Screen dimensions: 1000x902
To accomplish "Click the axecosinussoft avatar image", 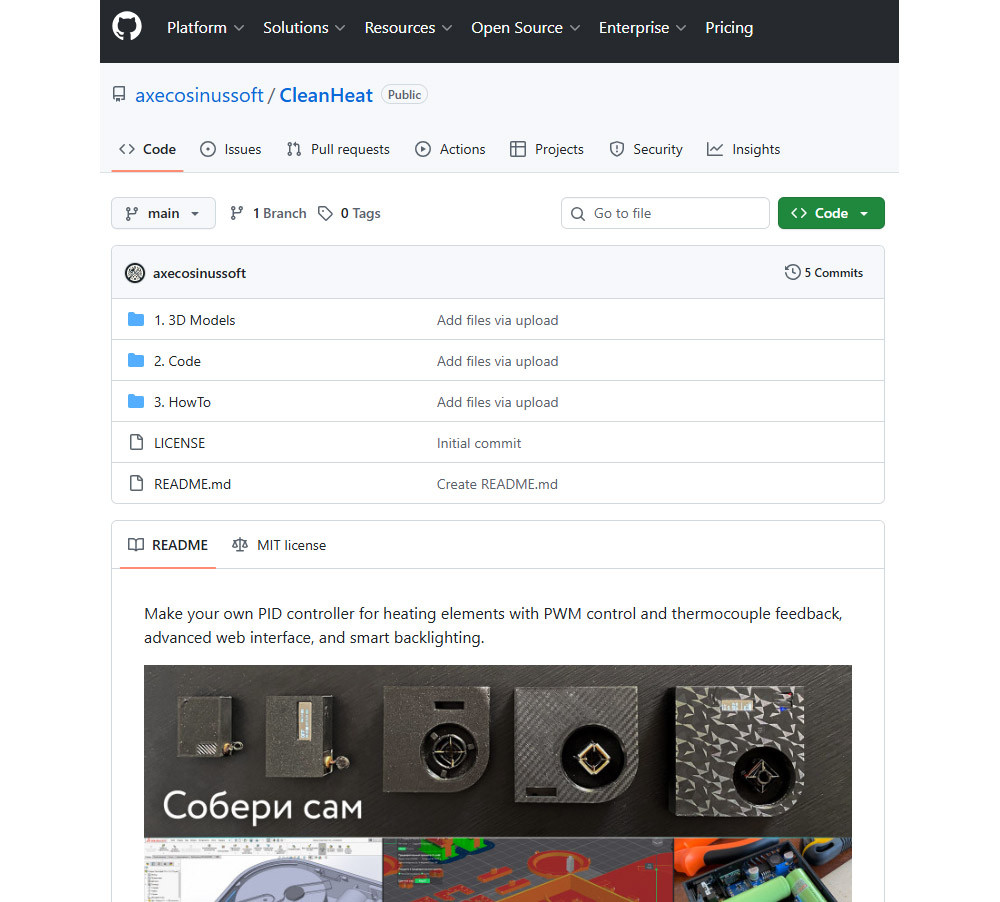I will [135, 272].
